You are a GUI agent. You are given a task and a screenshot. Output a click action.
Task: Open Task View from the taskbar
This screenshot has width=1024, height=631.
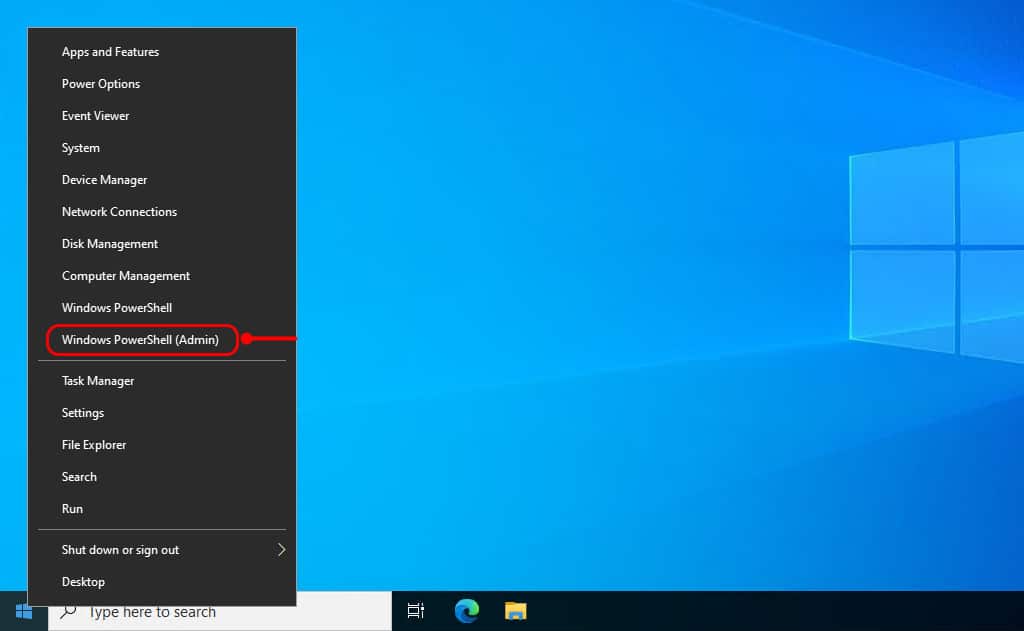point(416,611)
